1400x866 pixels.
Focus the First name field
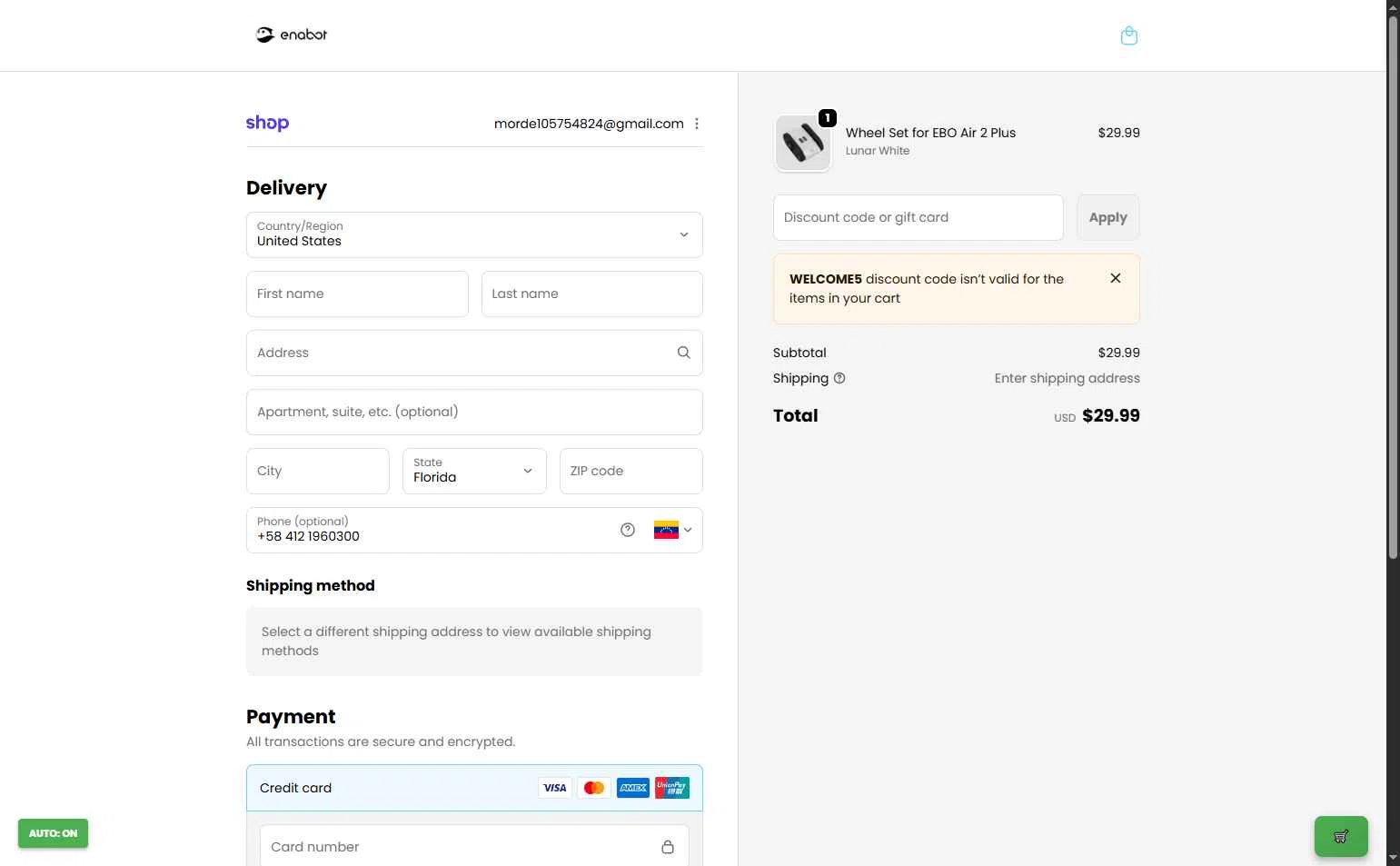(357, 294)
